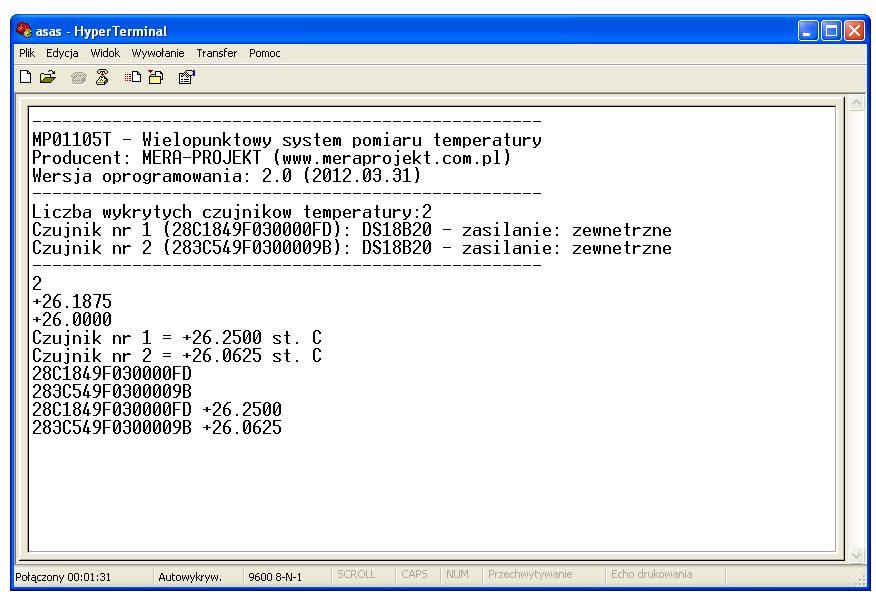The height and width of the screenshot is (603, 876).
Task: Click the greyed Call phone icon
Action: 79,78
